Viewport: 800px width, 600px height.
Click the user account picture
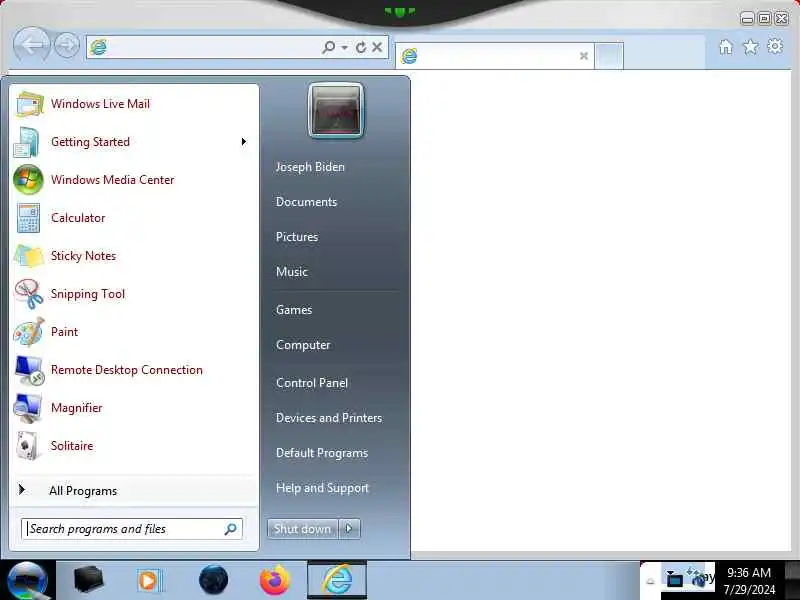tap(336, 110)
